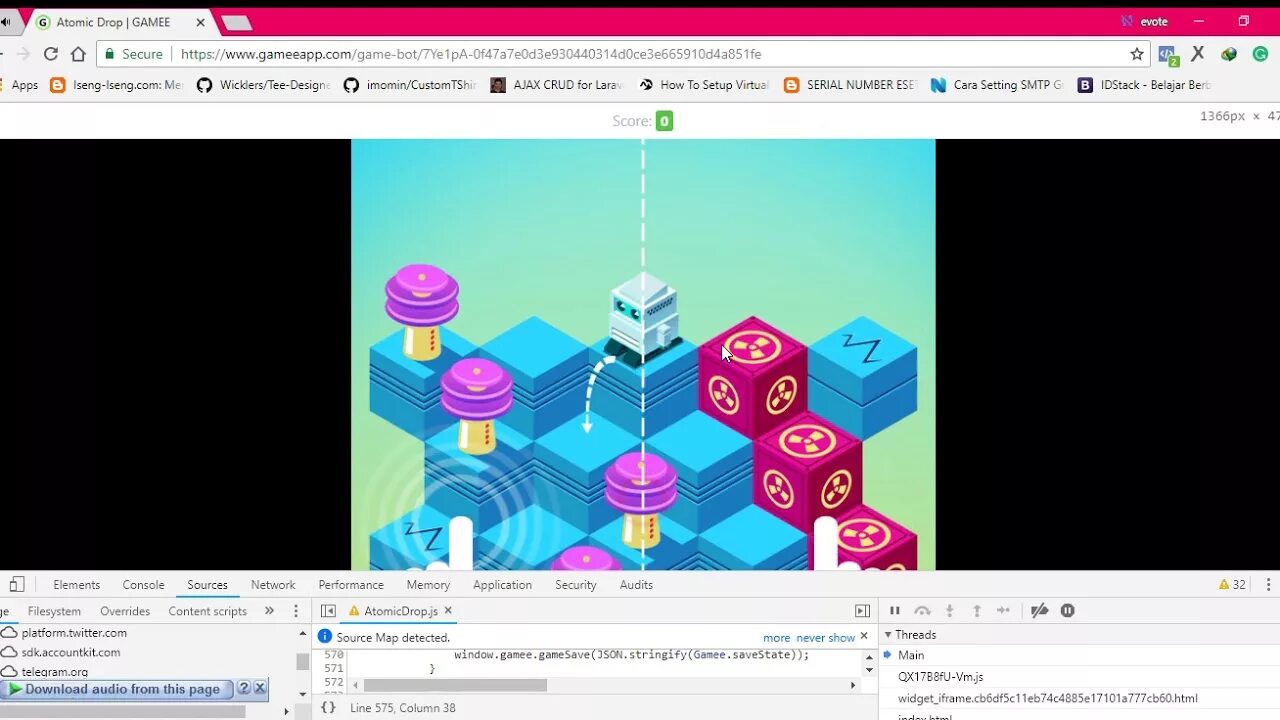Click help icon on download audio bar
Viewport: 1280px width, 720px height.
click(243, 689)
